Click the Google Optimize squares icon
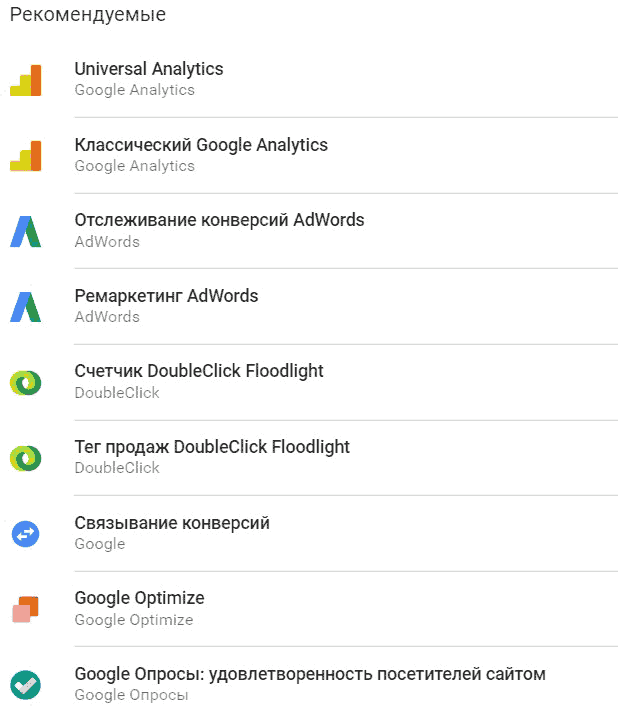The image size is (618, 712). 25,609
